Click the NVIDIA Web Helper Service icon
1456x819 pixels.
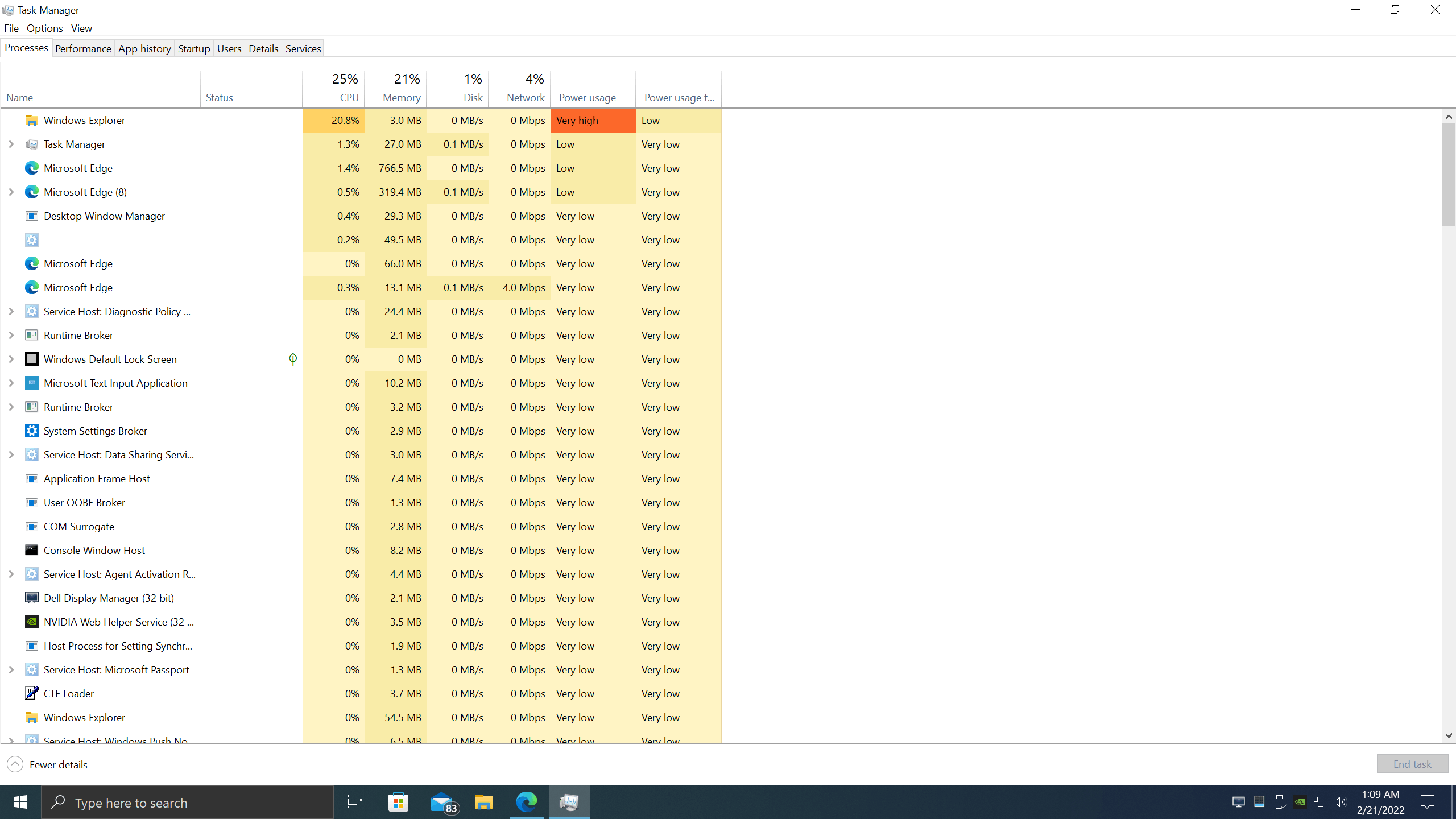click(32, 622)
